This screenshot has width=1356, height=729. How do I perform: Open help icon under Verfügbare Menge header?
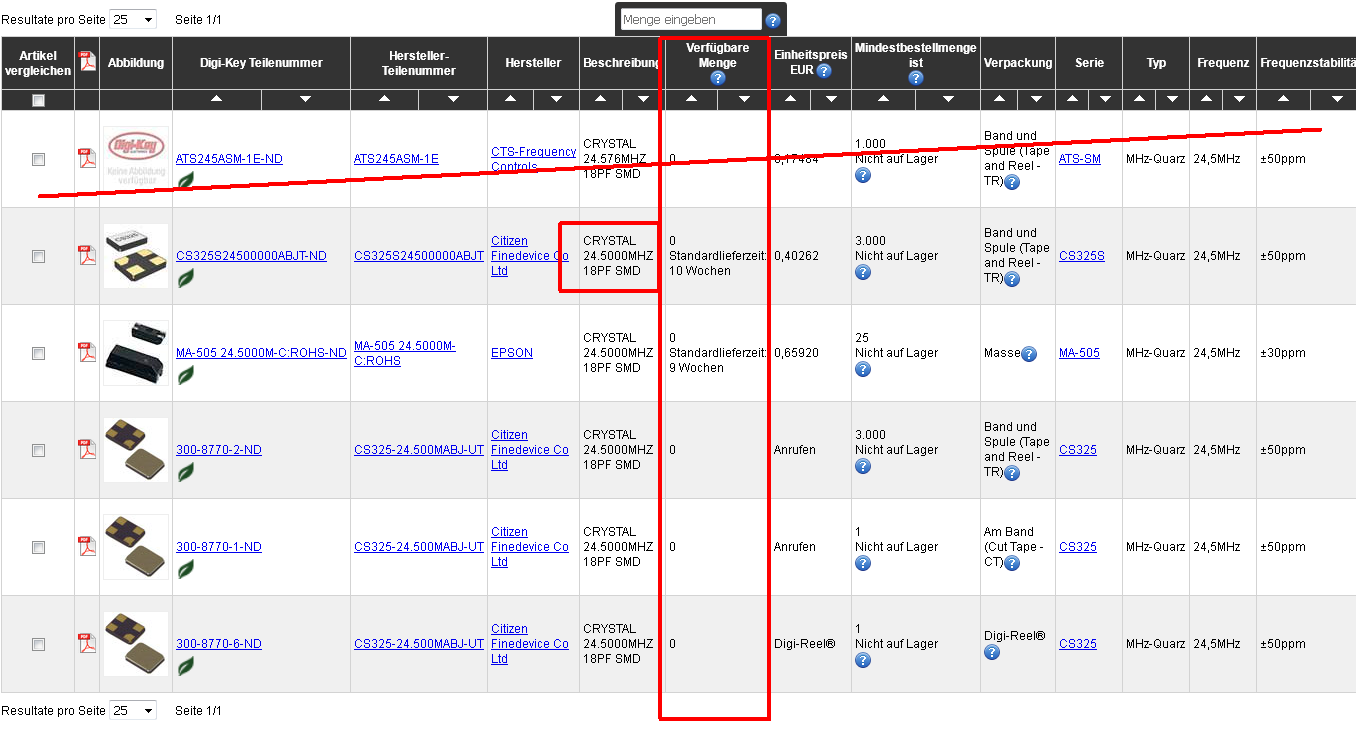click(x=717, y=78)
